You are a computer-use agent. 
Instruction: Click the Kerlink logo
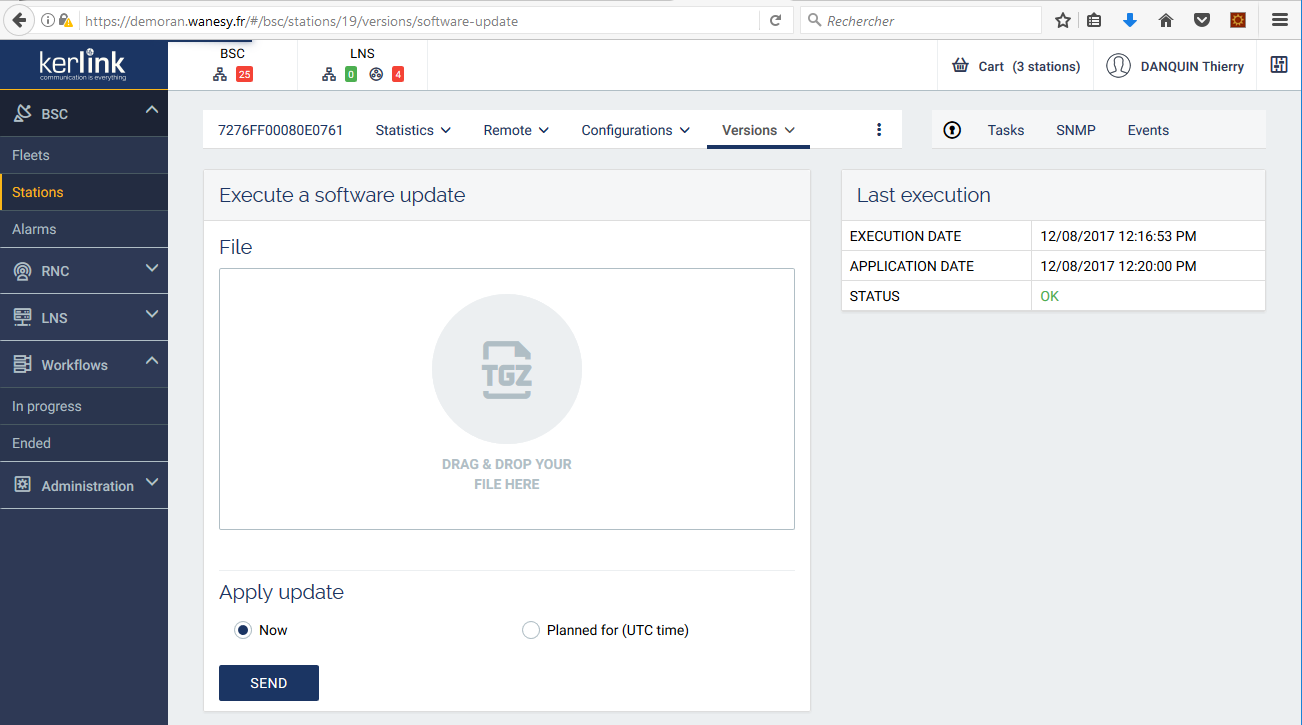point(83,65)
